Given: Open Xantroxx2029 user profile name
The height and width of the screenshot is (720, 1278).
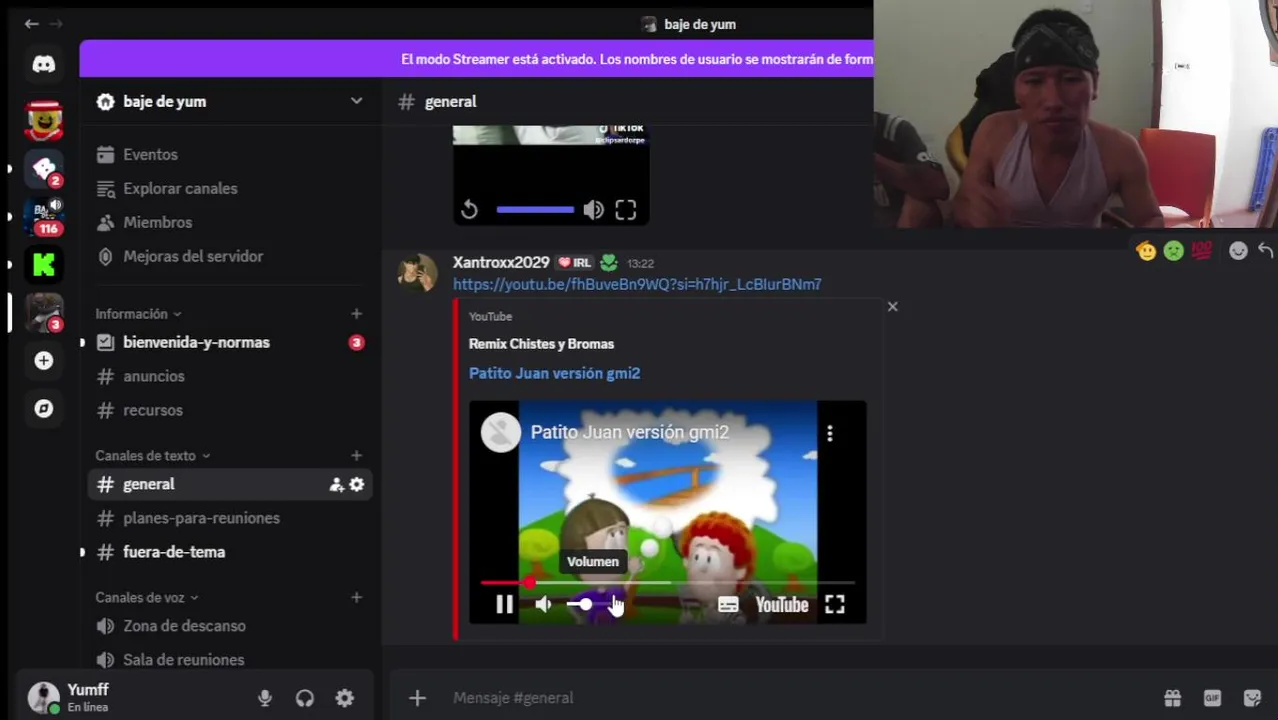Looking at the screenshot, I should 501,262.
